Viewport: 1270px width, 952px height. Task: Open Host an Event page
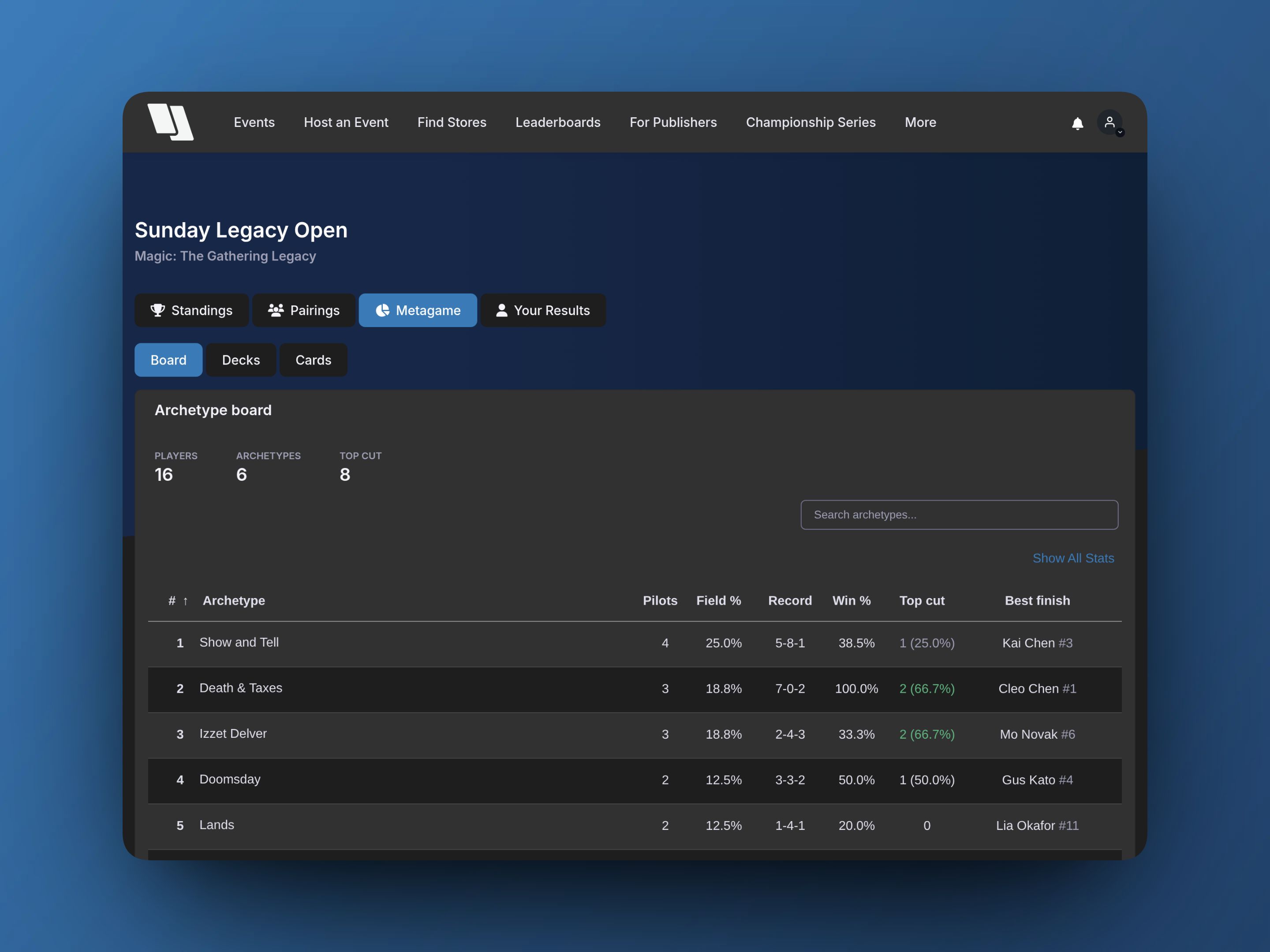click(x=346, y=122)
